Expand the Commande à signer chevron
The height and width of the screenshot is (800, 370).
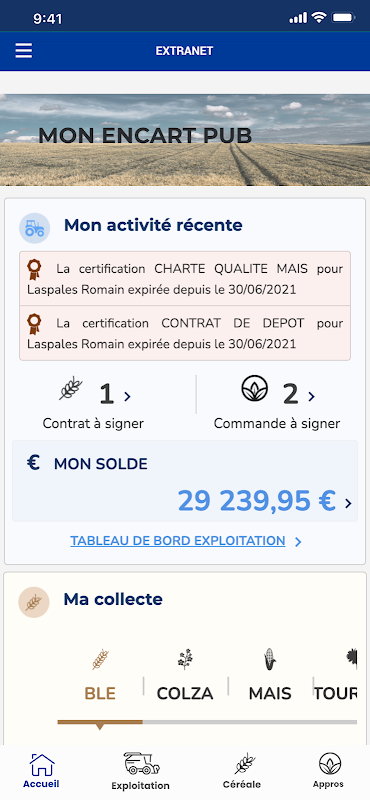(311, 396)
